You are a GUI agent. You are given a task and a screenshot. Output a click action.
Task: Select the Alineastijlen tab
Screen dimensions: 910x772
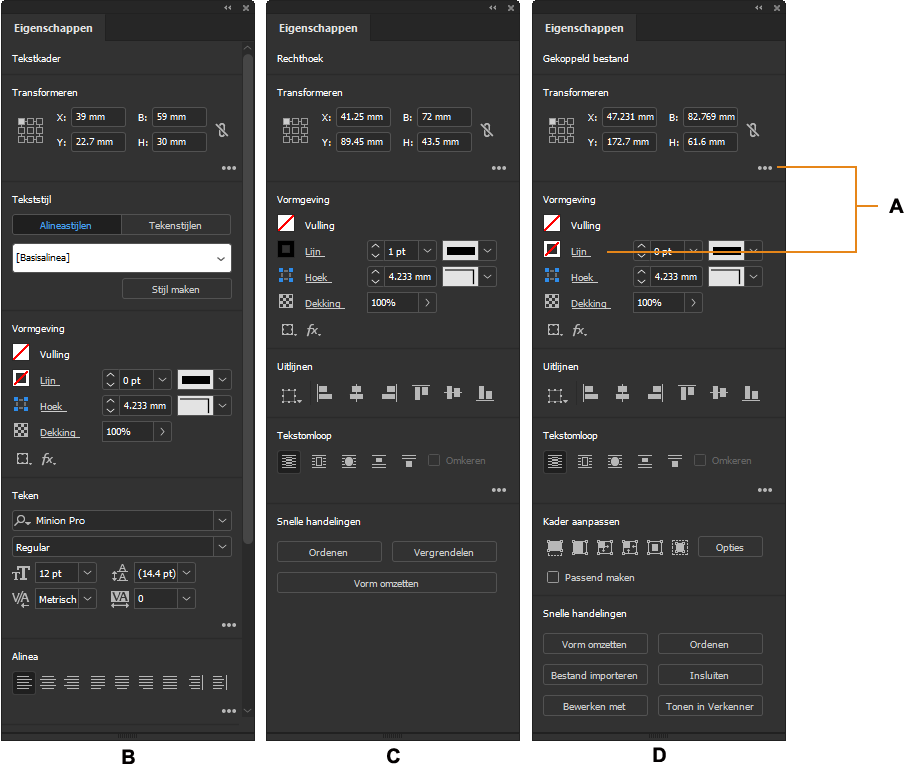click(66, 225)
